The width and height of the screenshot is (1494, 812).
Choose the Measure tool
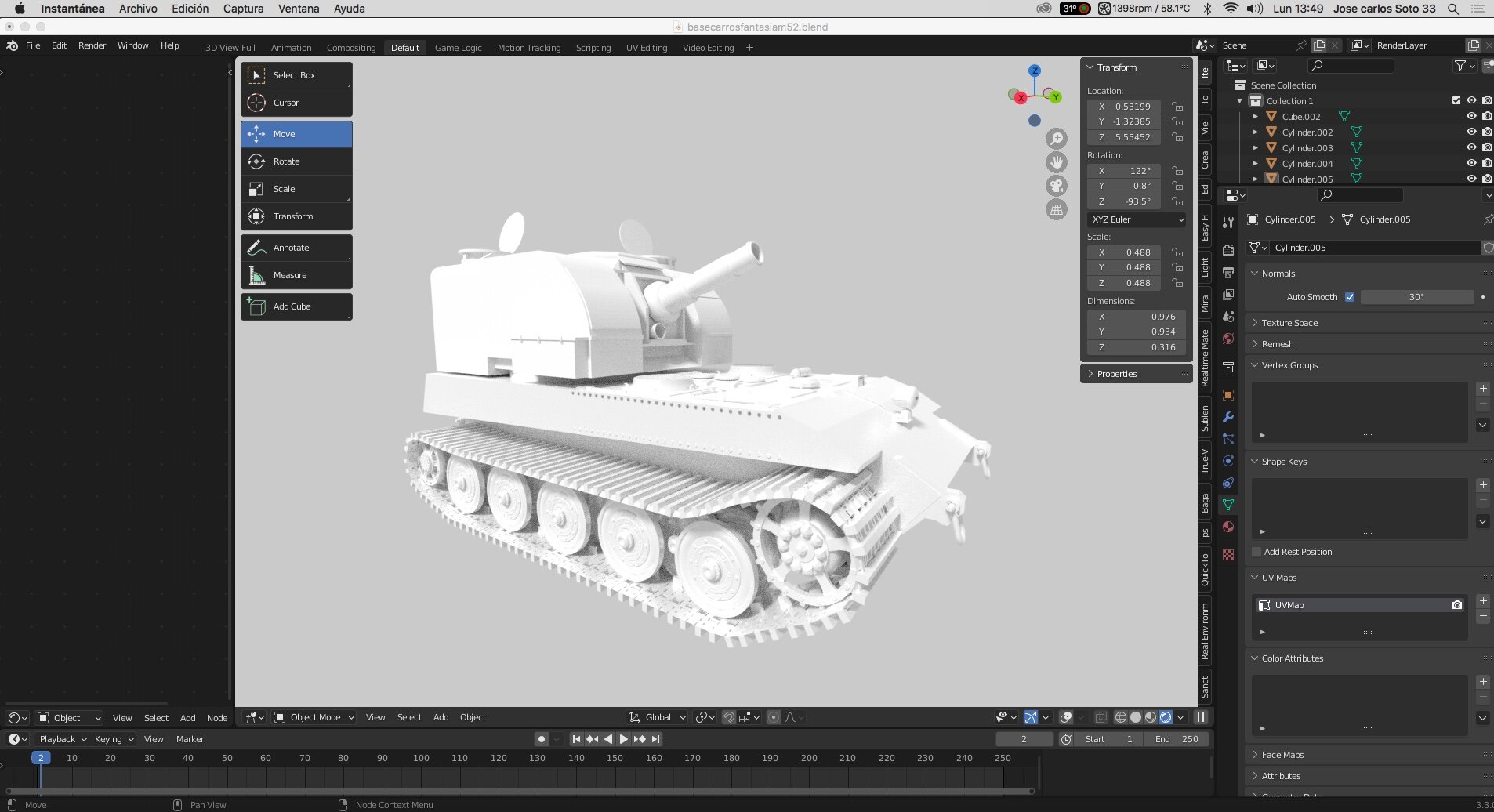(x=296, y=275)
